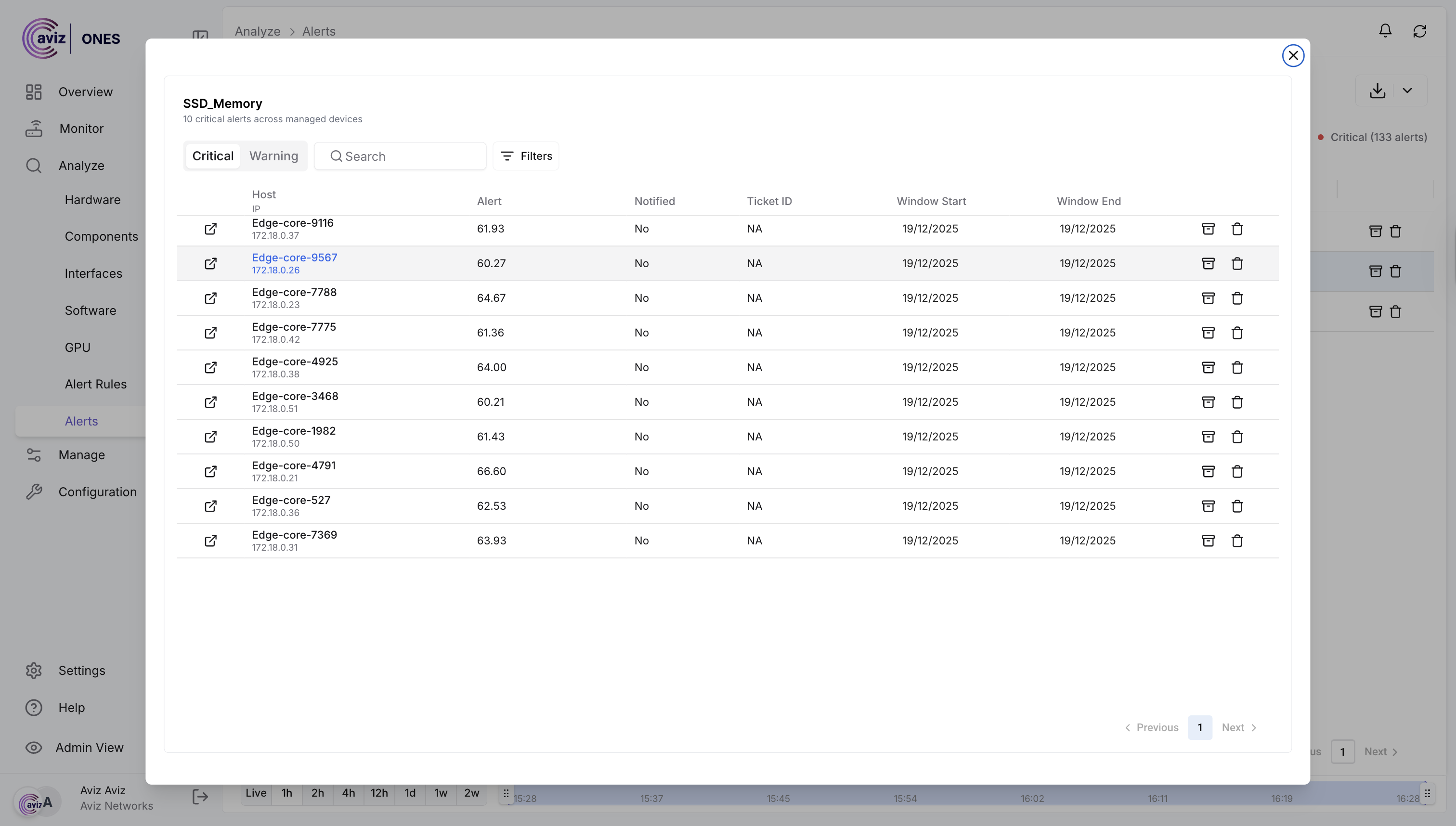Image resolution: width=1456 pixels, height=826 pixels.
Task: Open Edge-core-9116 details via external link icon
Action: (x=210, y=229)
